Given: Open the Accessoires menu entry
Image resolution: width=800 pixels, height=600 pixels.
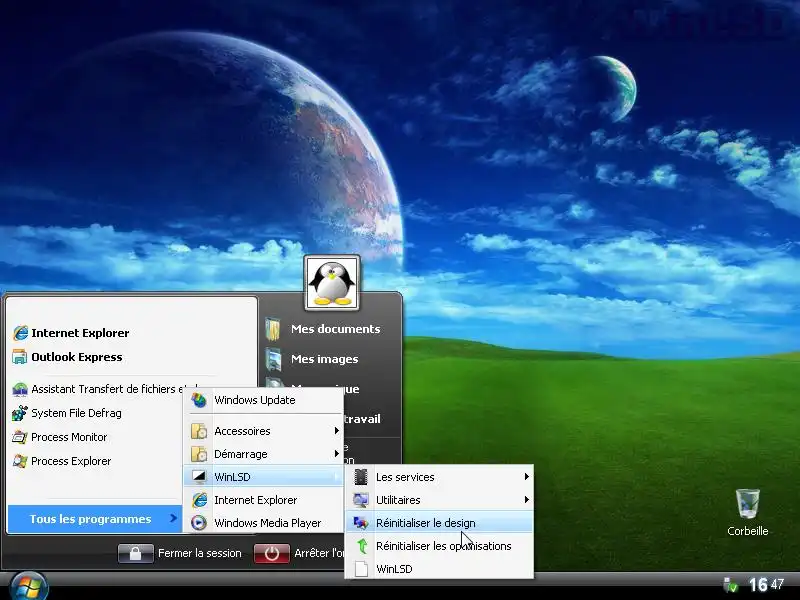Looking at the screenshot, I should tap(264, 431).
